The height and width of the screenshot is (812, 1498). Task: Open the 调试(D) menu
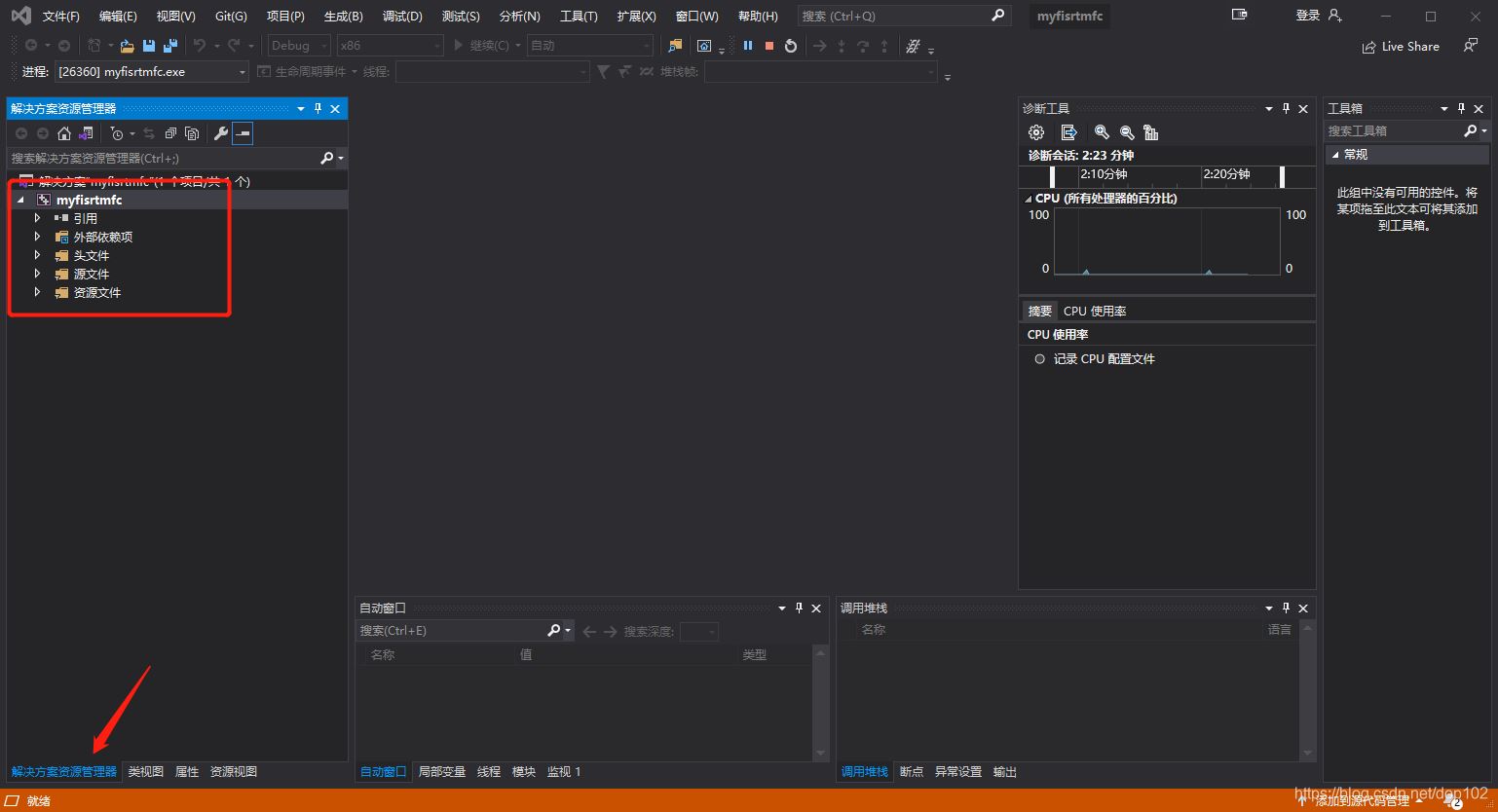point(402,17)
